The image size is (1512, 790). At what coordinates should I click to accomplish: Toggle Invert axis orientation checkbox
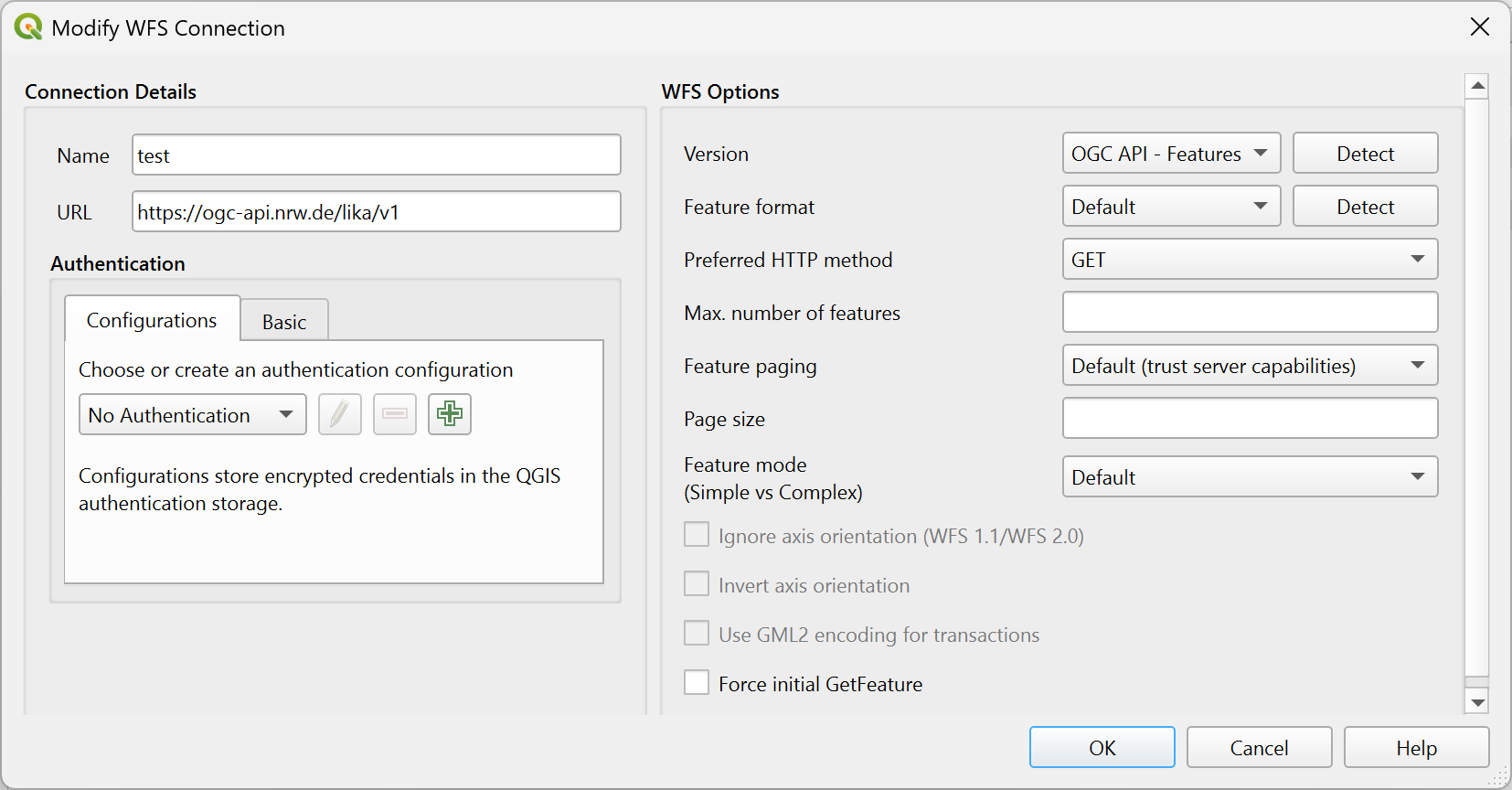697,584
